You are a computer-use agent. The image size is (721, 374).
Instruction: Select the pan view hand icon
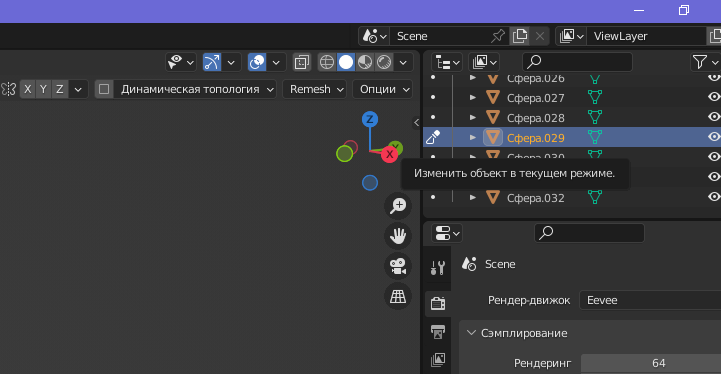pos(398,236)
